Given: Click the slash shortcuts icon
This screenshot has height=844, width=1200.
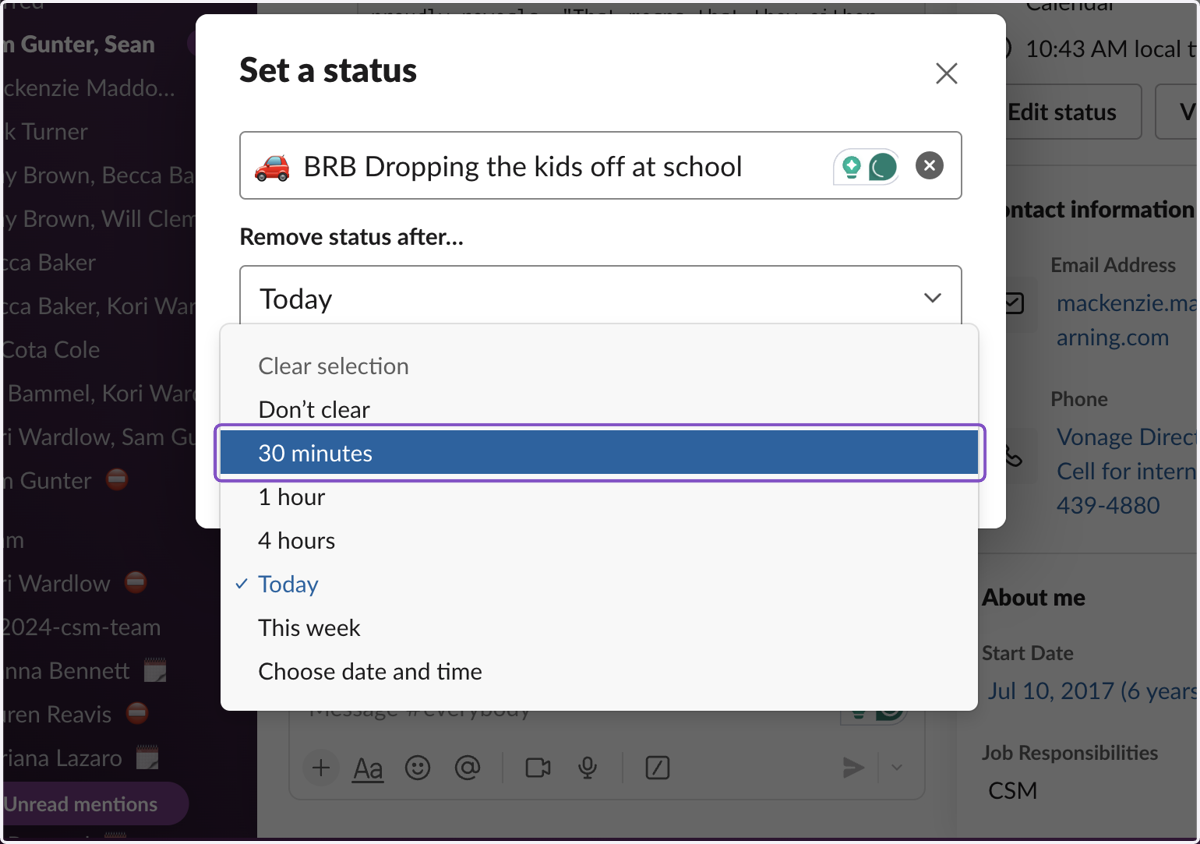Looking at the screenshot, I should (657, 768).
